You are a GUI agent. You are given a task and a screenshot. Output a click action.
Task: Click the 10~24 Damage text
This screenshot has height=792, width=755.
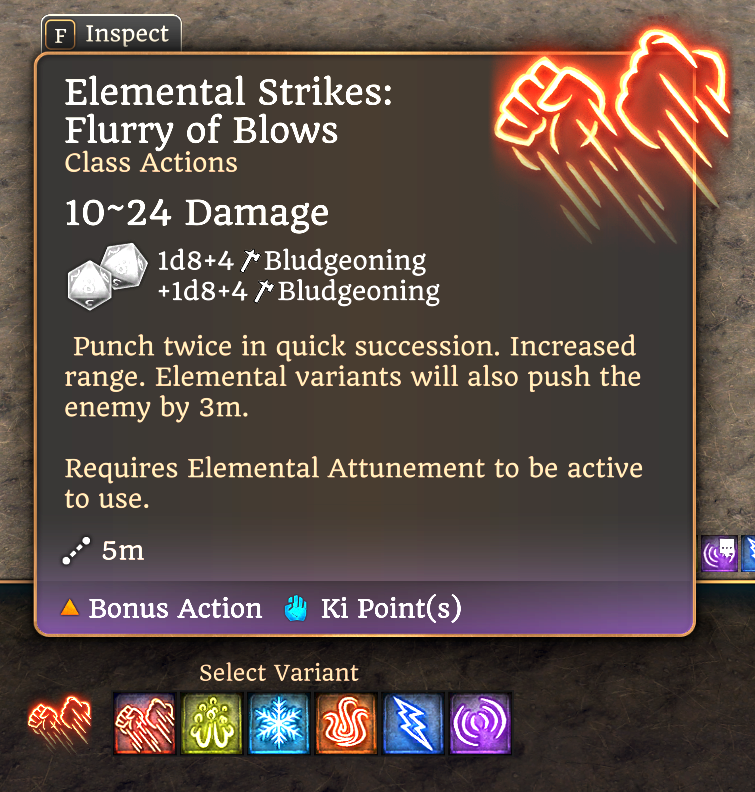pyautogui.click(x=197, y=213)
